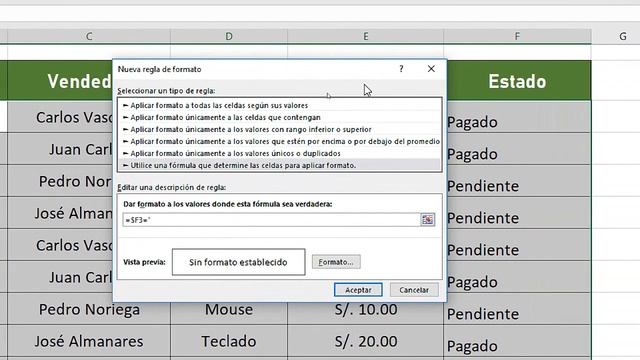Click the S/. 10.00 cell
Viewport: 640px width, 360px height.
[366, 309]
